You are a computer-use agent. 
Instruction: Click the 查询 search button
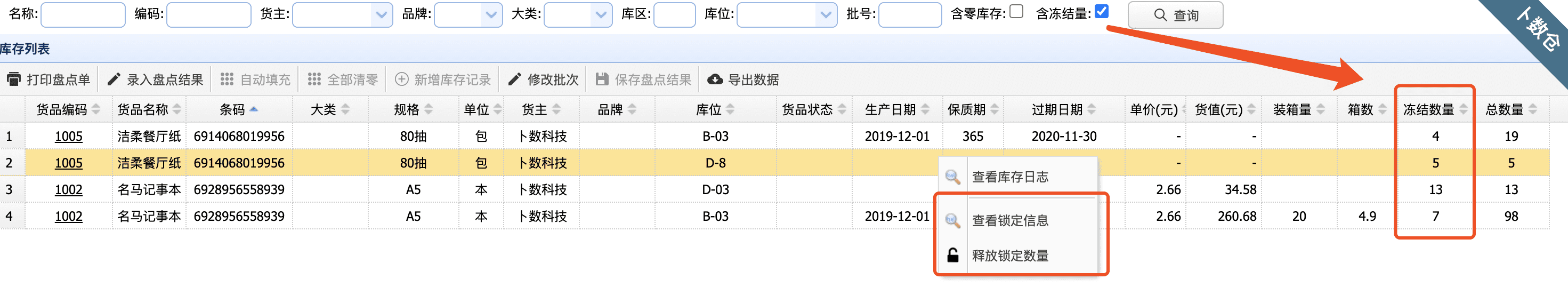[x=1175, y=15]
